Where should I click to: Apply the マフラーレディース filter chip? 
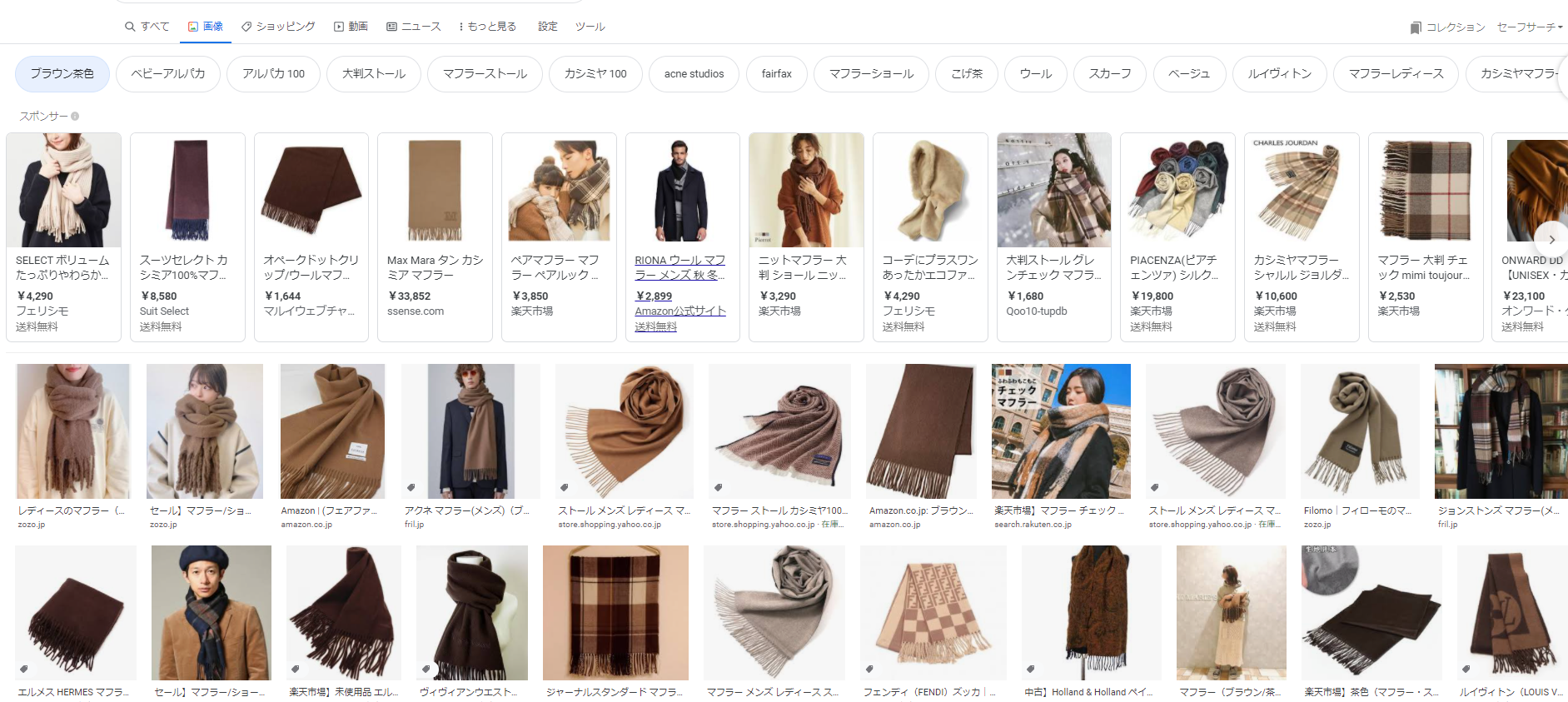point(1396,74)
